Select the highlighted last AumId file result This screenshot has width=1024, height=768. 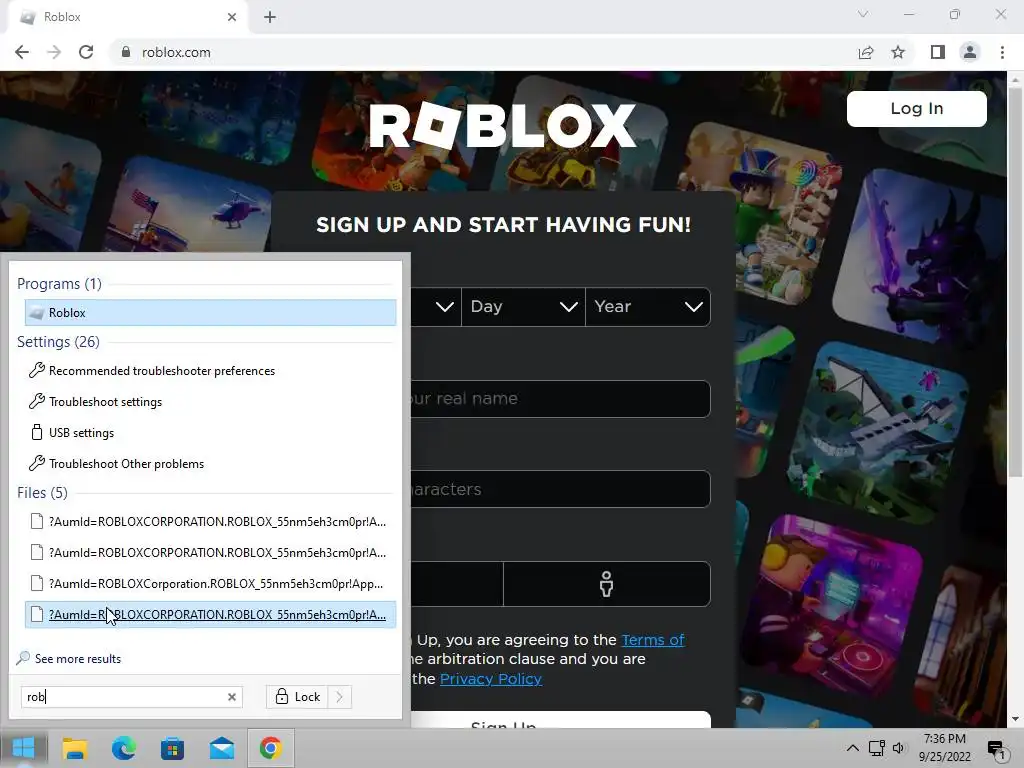pos(210,615)
